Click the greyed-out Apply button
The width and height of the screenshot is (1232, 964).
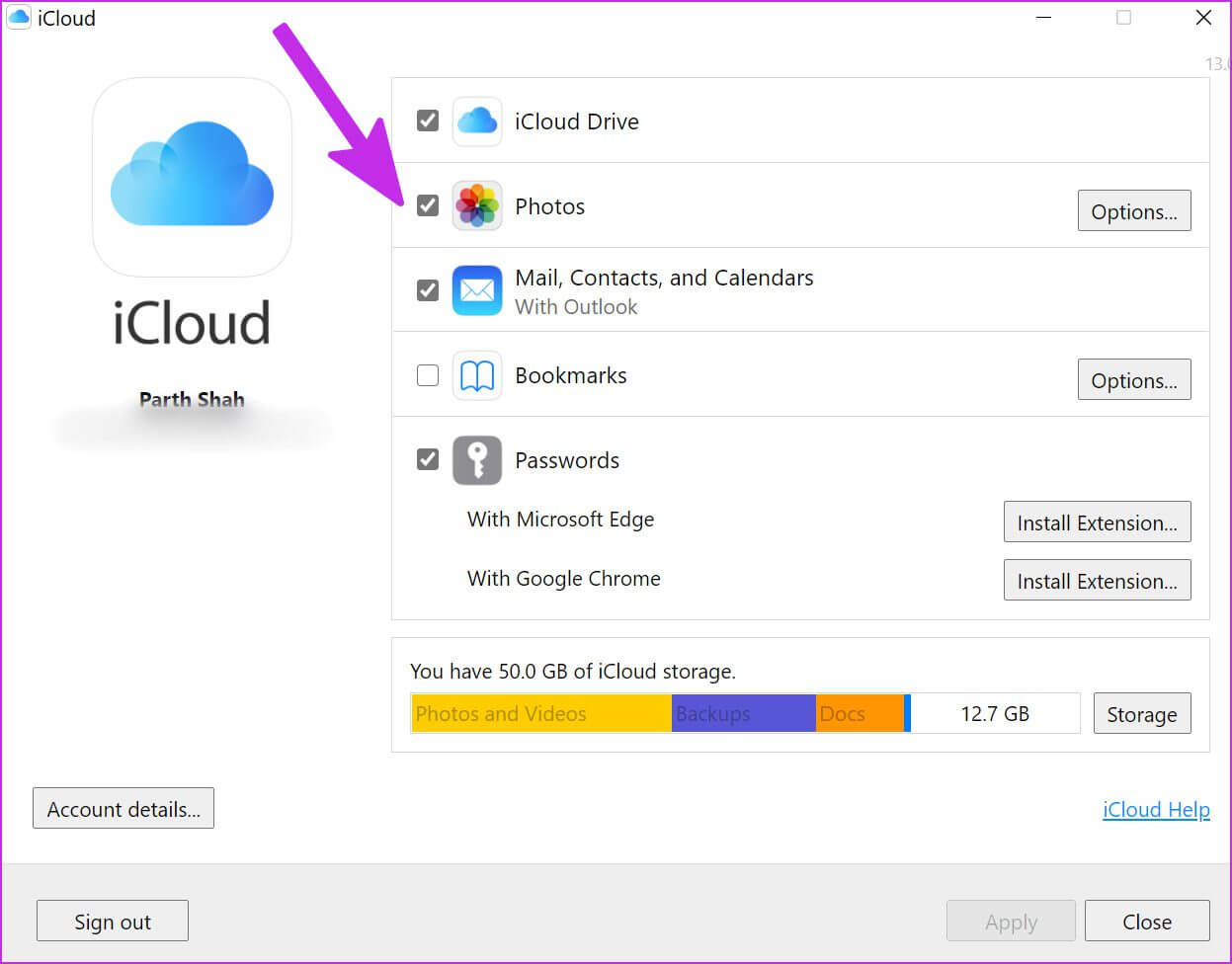(x=1012, y=922)
